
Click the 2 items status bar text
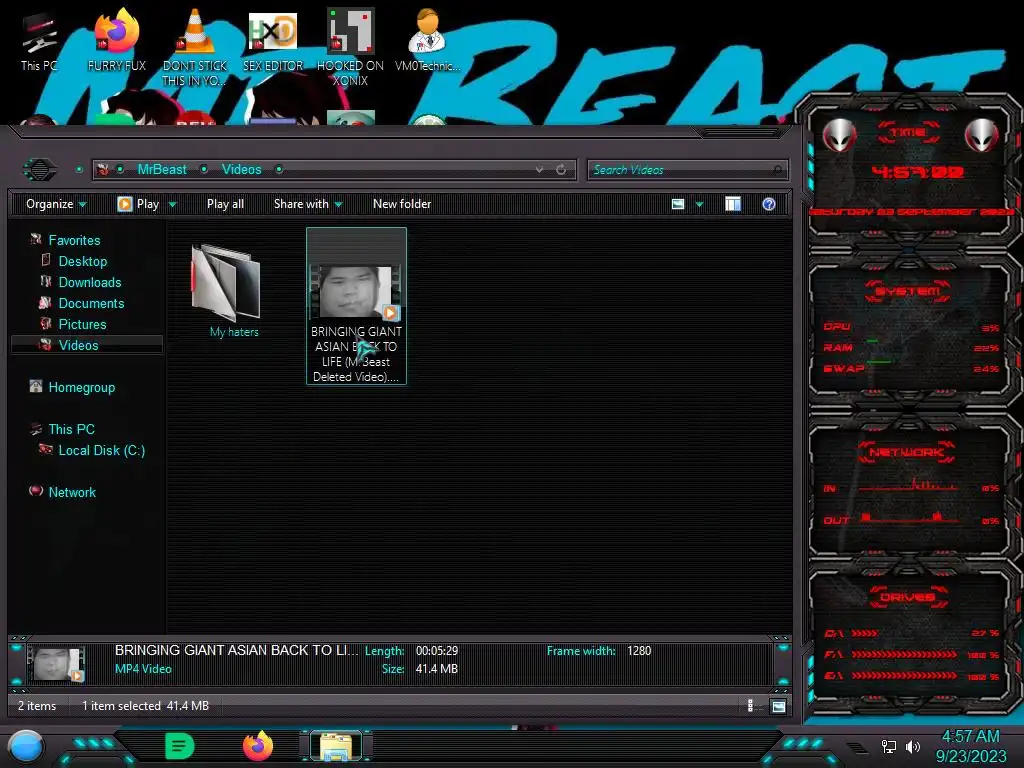(x=37, y=706)
